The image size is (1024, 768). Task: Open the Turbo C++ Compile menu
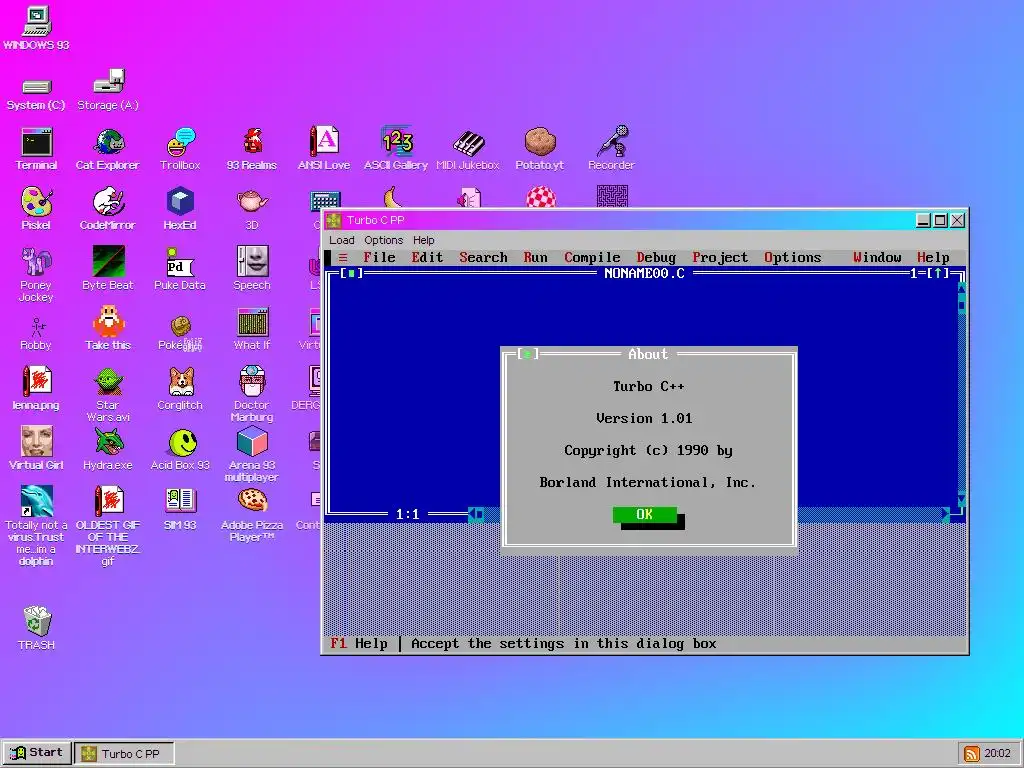(592, 257)
